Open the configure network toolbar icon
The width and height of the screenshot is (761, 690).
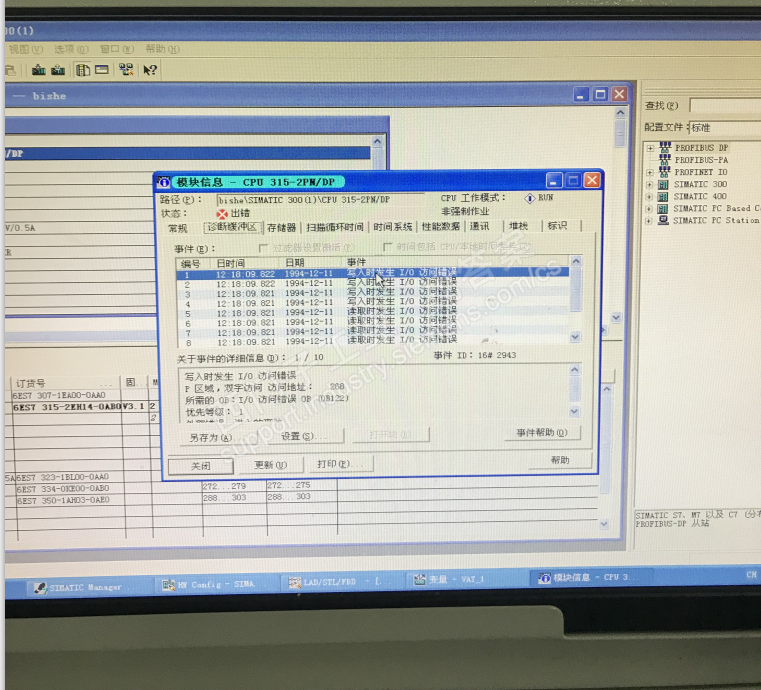(x=126, y=70)
